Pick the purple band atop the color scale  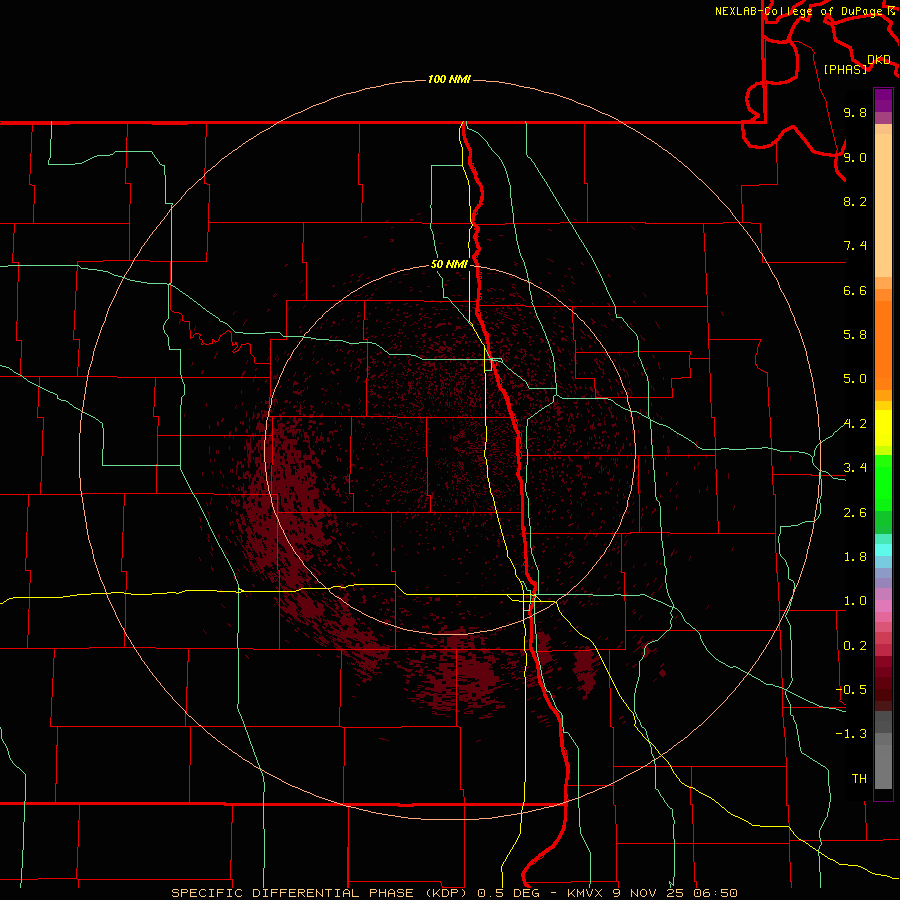[883, 100]
